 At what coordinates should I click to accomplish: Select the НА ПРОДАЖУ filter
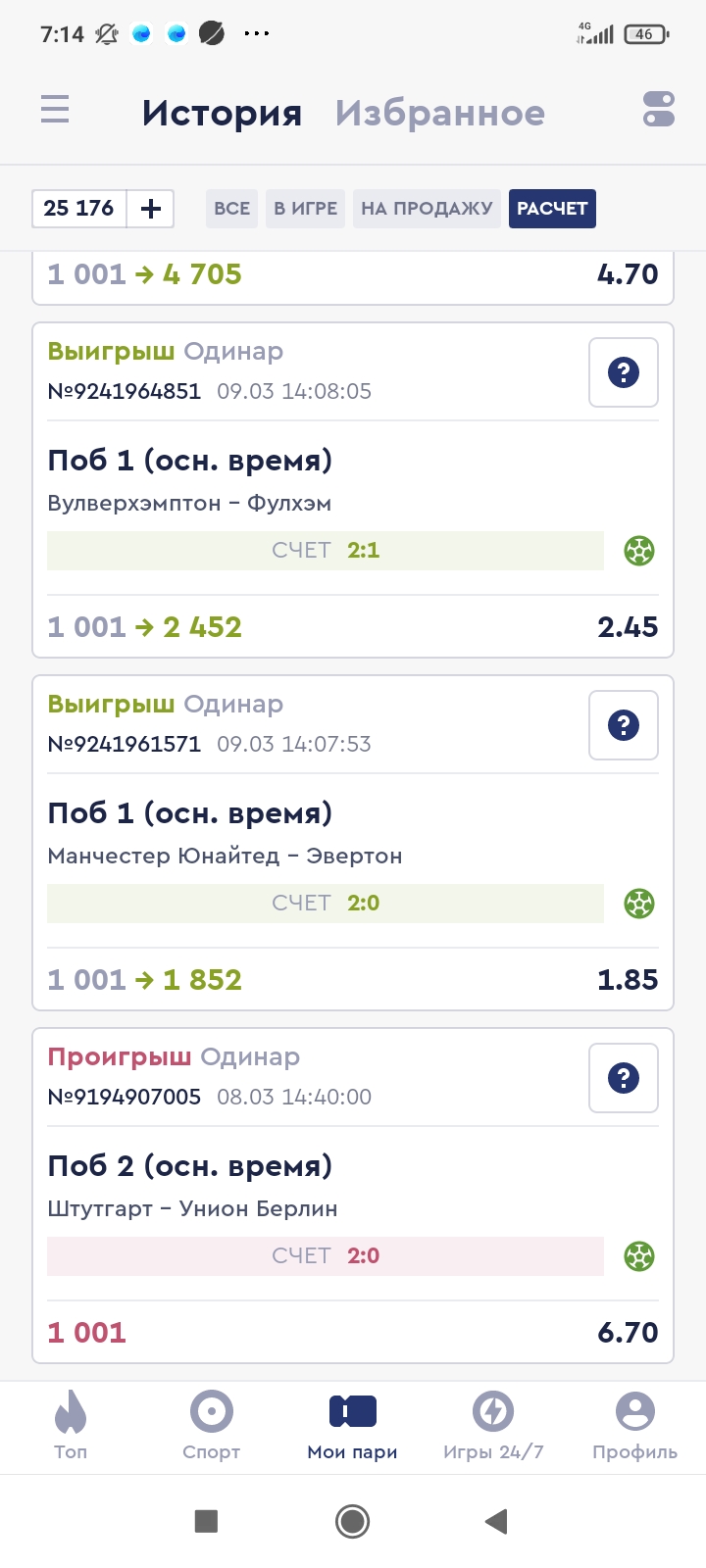[427, 209]
